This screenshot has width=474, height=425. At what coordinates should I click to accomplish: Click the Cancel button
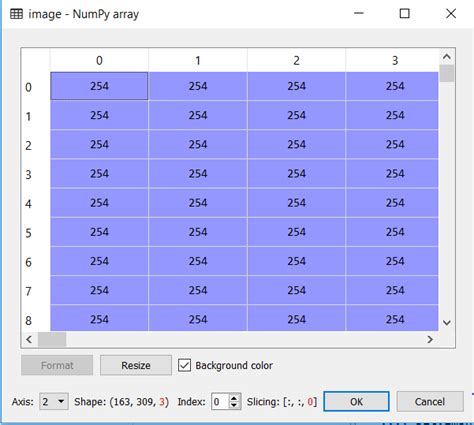pyautogui.click(x=430, y=402)
